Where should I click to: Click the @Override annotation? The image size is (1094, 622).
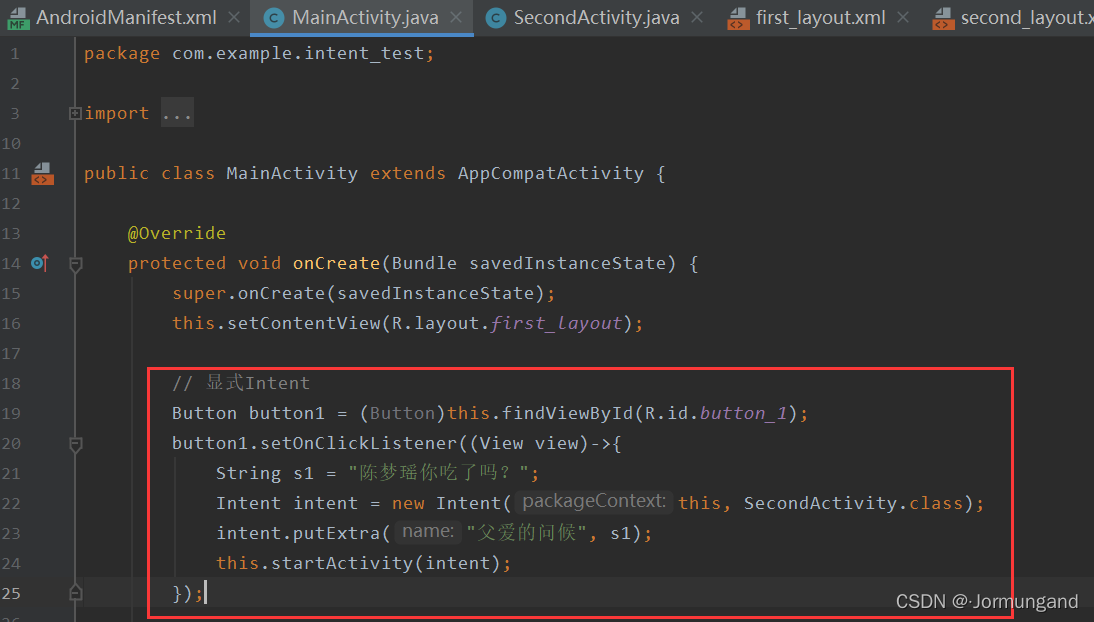click(177, 233)
